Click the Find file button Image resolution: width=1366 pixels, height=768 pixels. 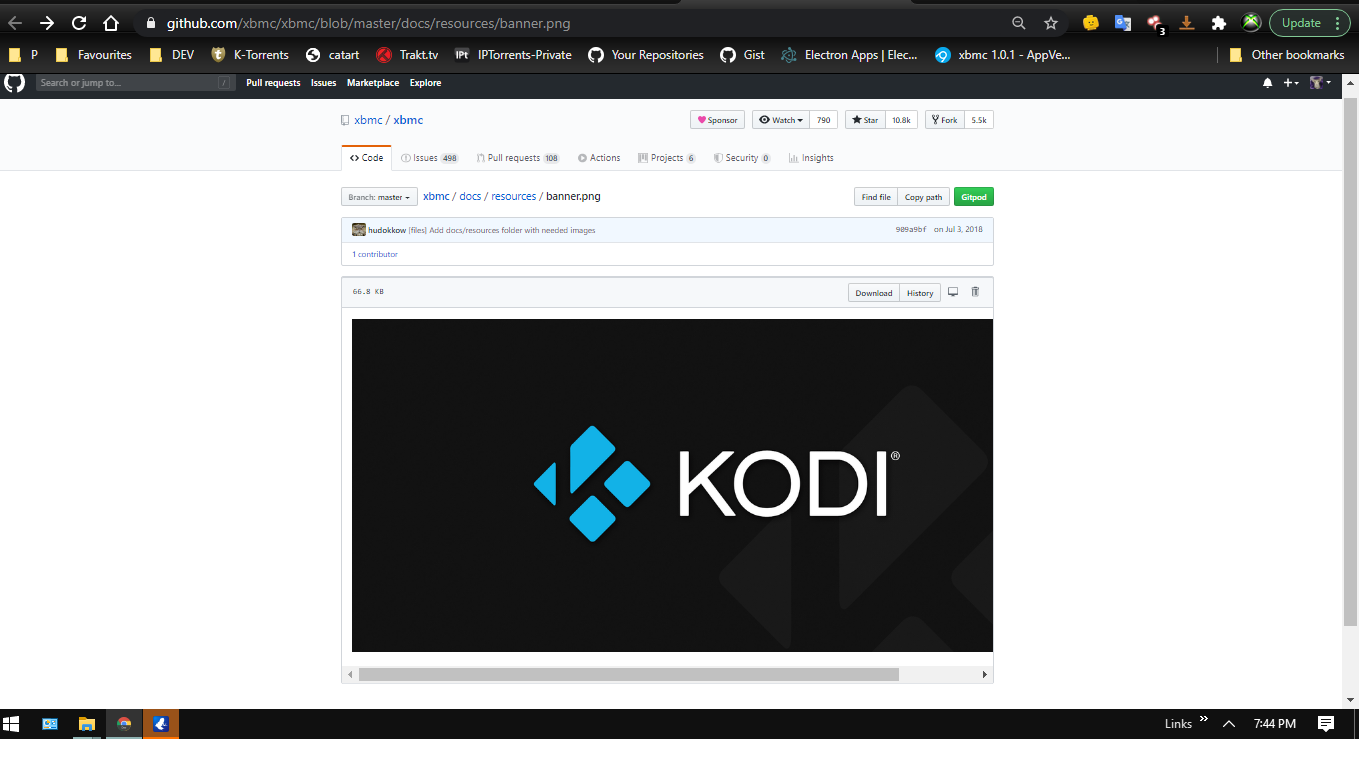coord(876,197)
